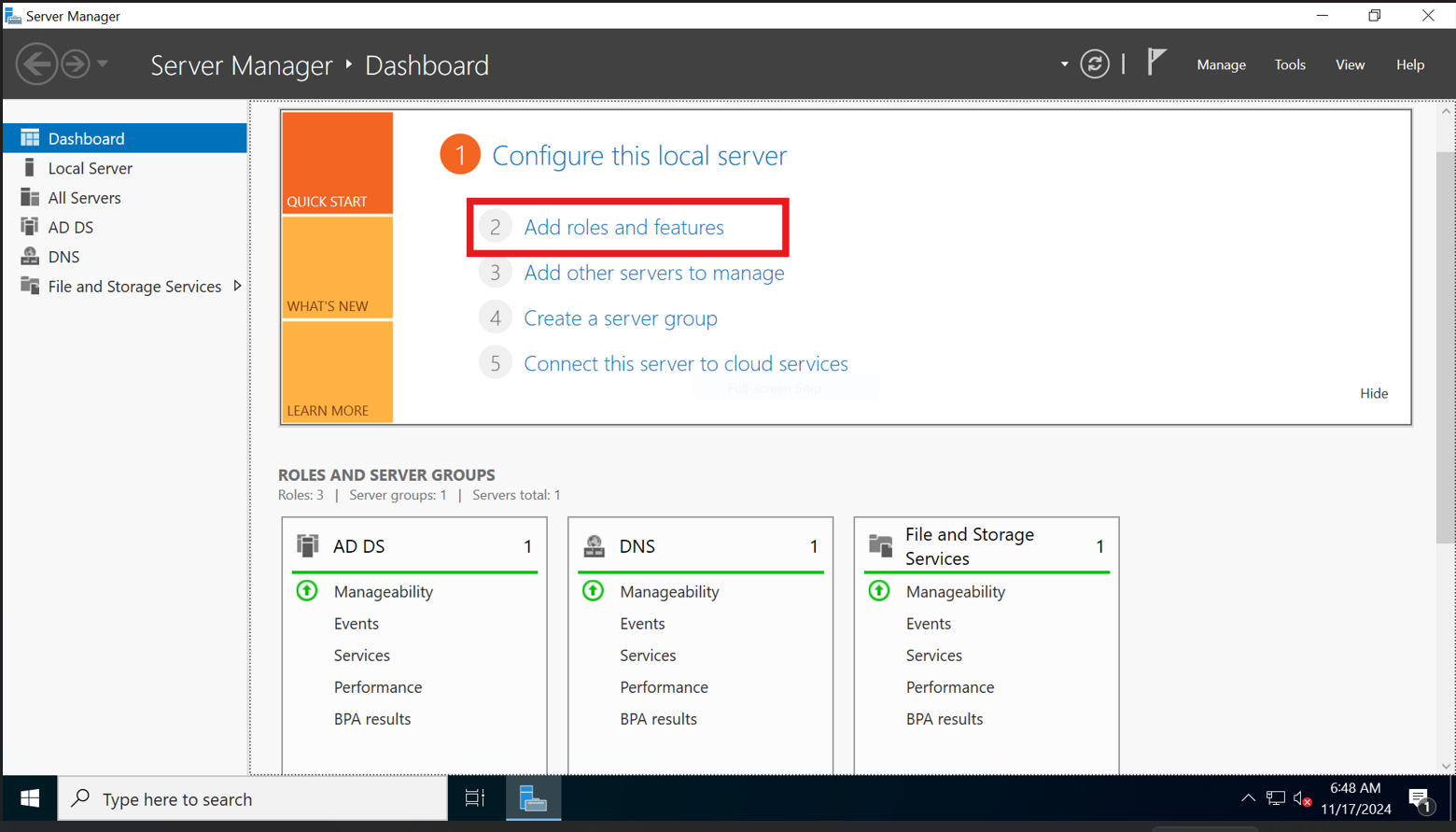Refresh the Server Manager dashboard
1456x832 pixels.
point(1095,64)
